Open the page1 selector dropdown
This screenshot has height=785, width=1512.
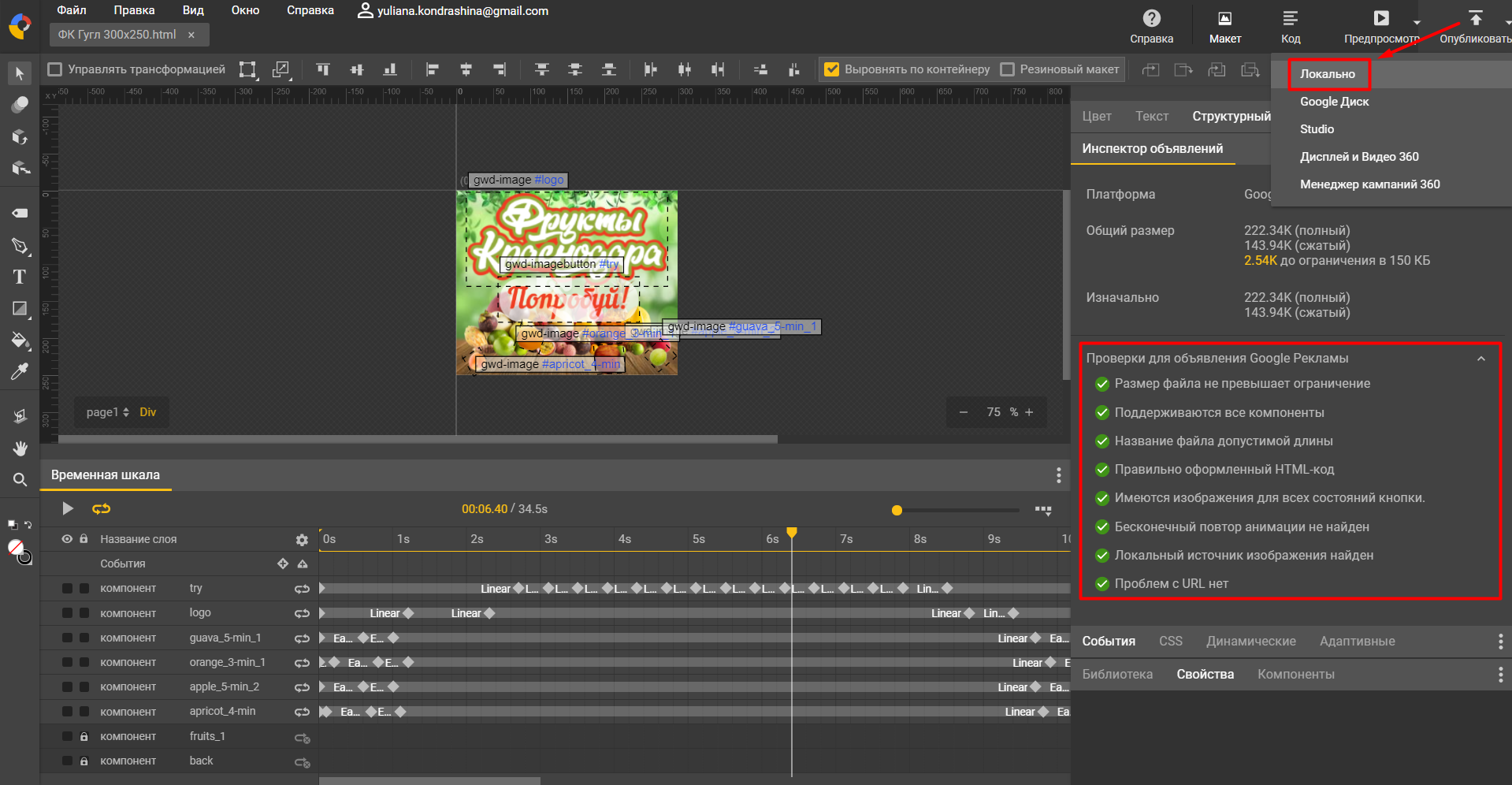pyautogui.click(x=108, y=412)
